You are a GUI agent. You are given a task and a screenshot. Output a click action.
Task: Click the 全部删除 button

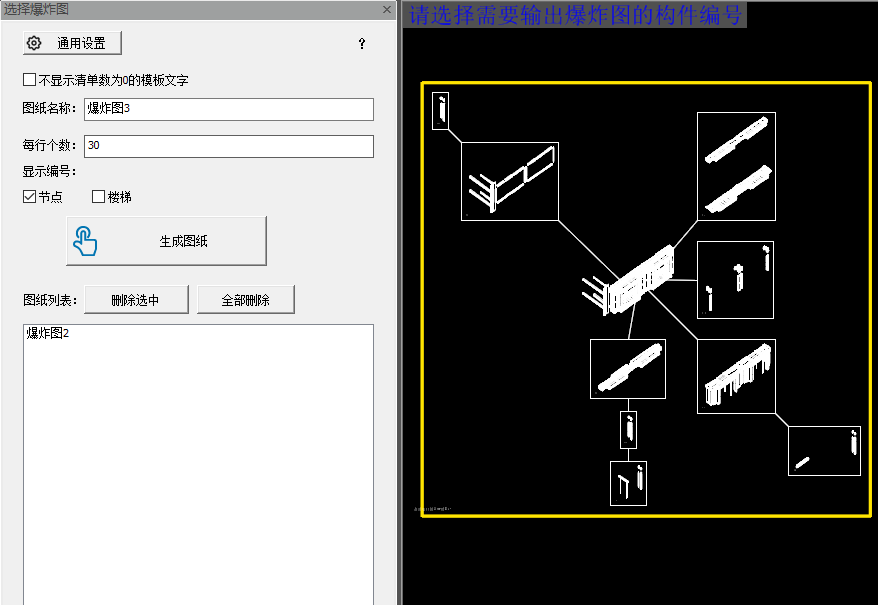[246, 300]
